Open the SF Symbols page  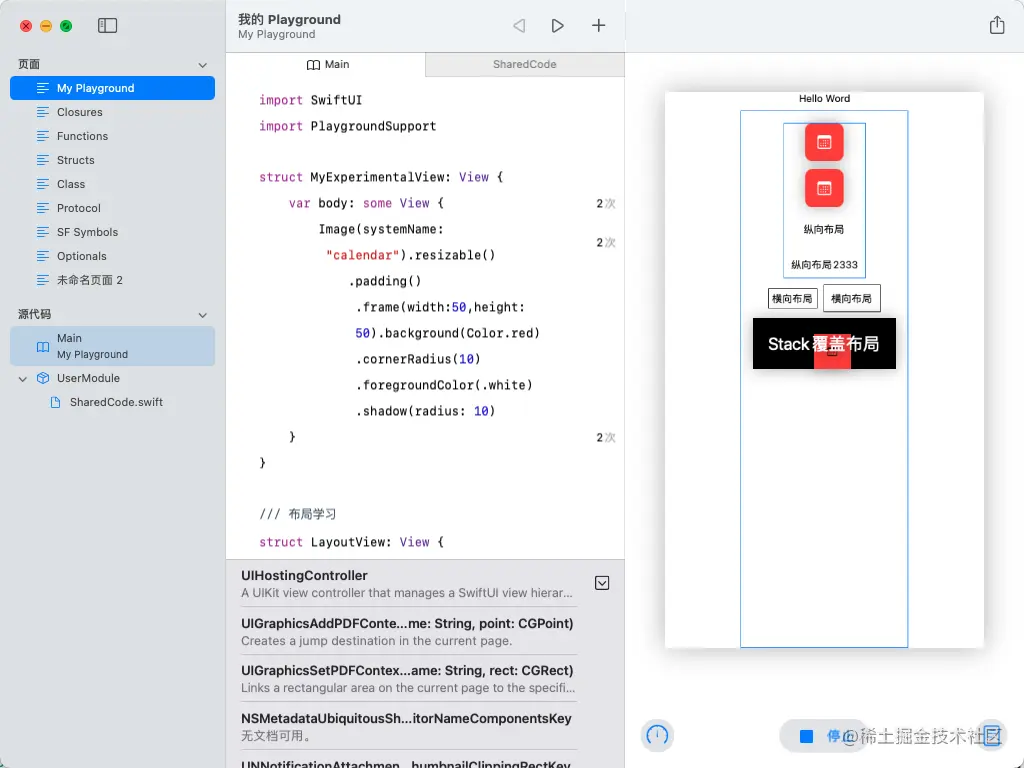click(112, 232)
